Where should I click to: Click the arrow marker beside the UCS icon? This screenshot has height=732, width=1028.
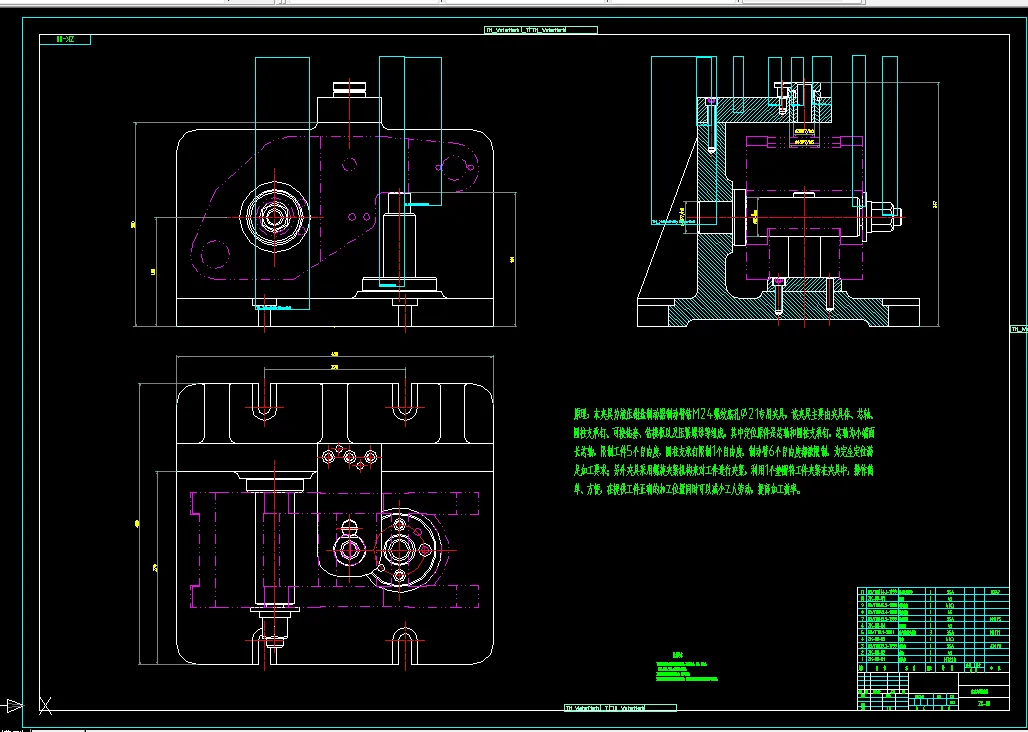pyautogui.click(x=14, y=705)
